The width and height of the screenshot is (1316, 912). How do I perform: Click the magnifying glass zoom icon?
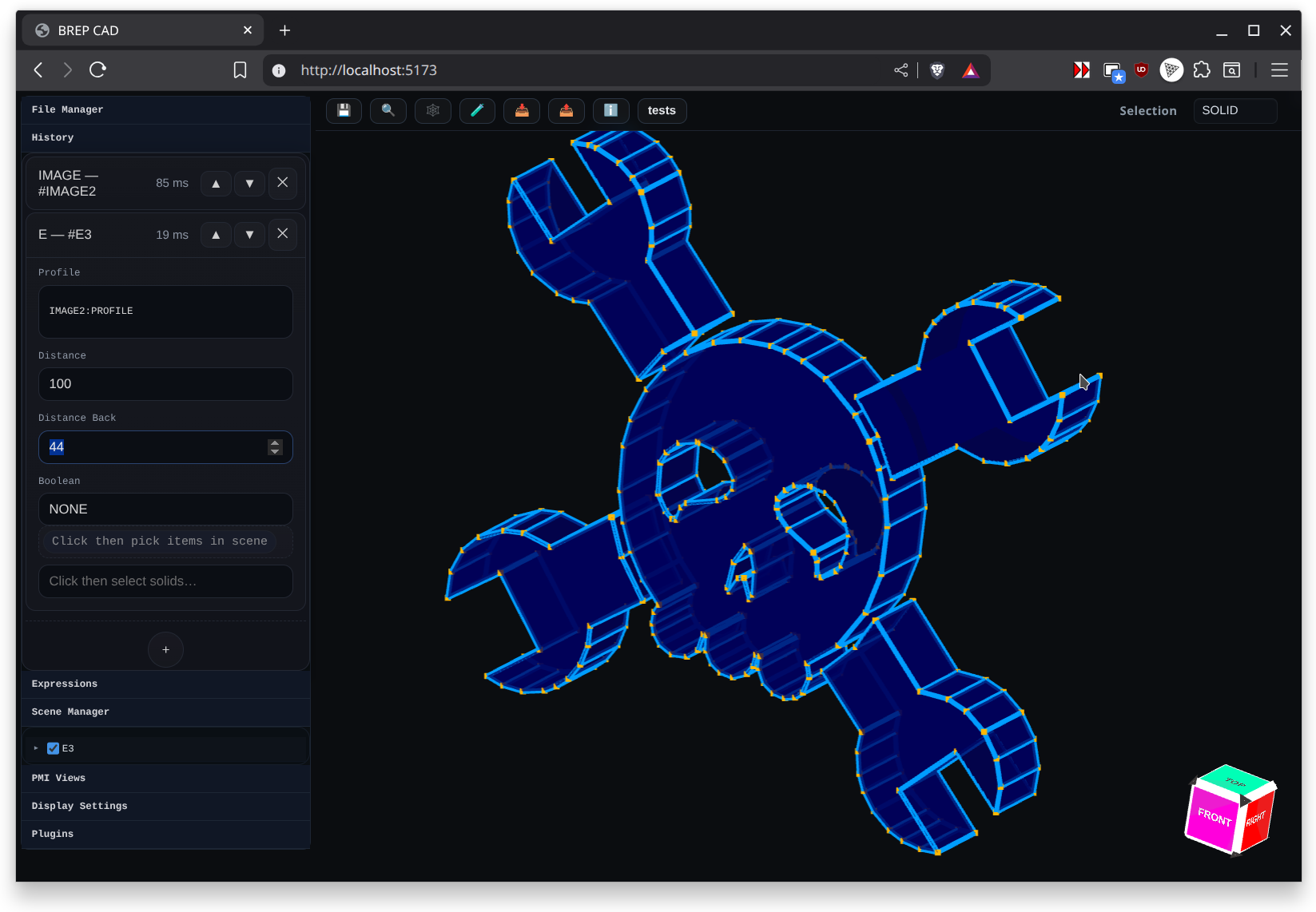coord(388,110)
